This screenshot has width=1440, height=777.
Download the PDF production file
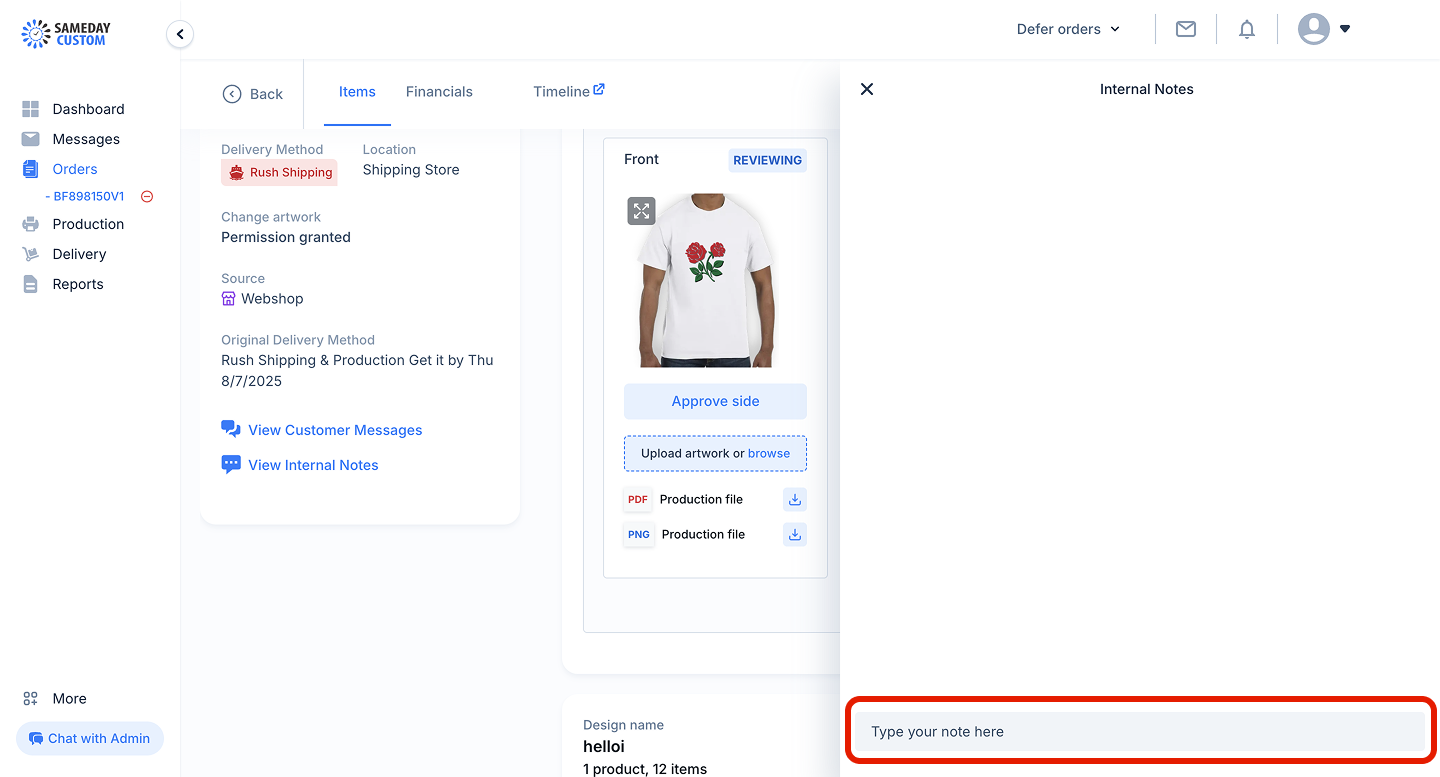[795, 499]
